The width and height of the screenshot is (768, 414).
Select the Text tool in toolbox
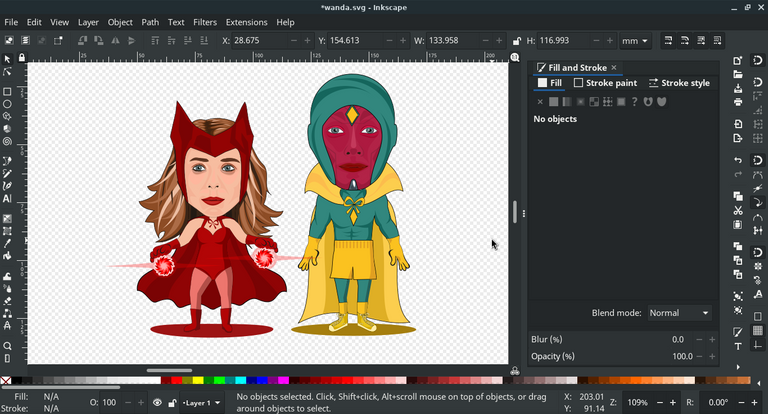(7, 199)
